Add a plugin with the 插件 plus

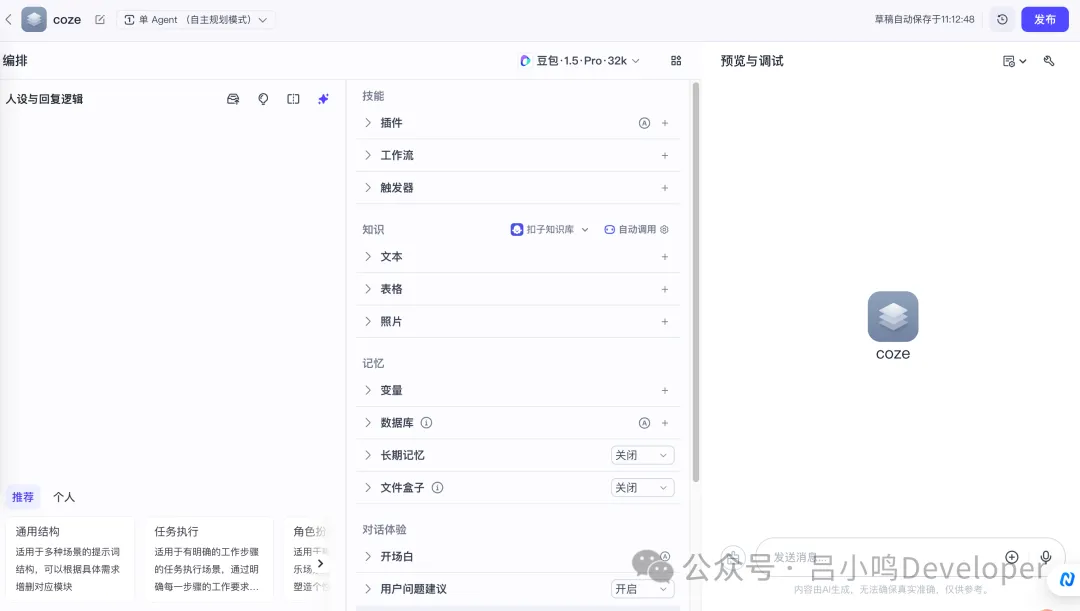pos(665,123)
